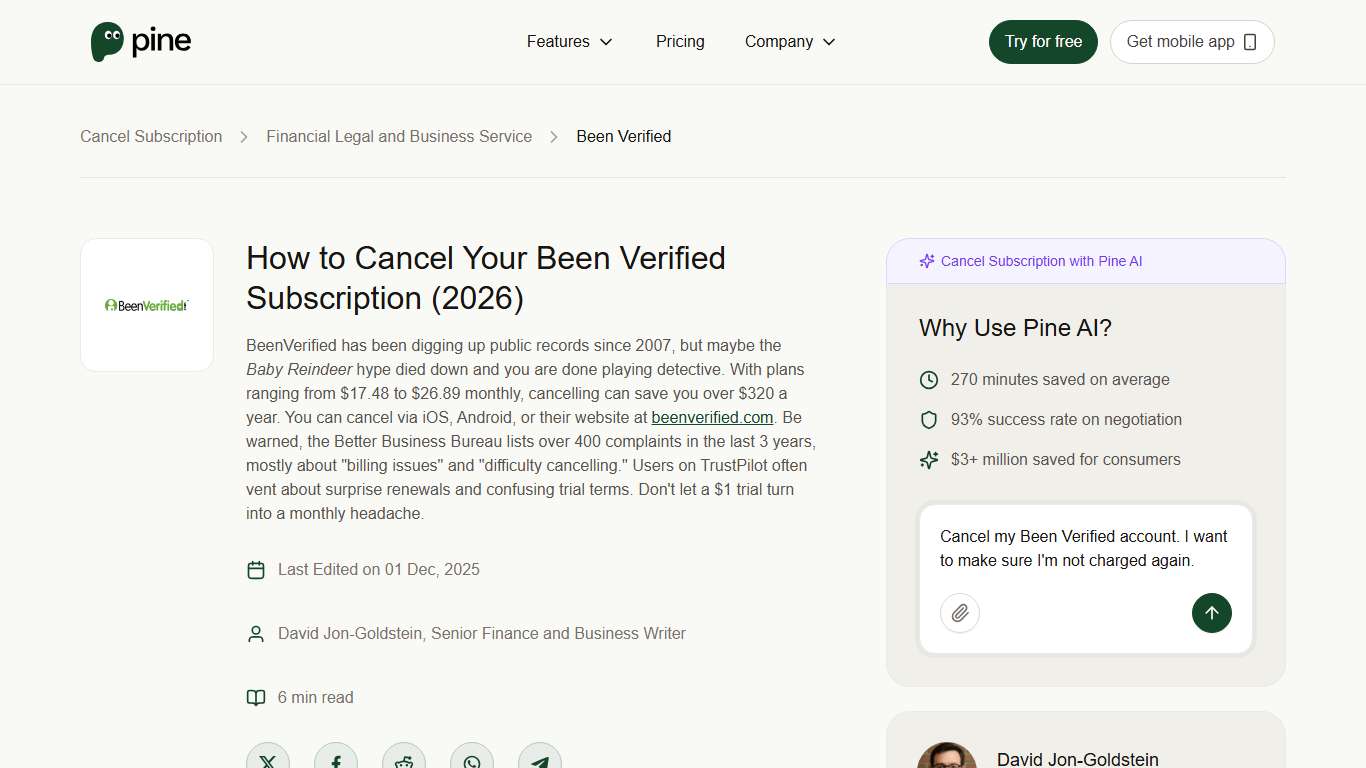Share the article to Reddit
This screenshot has width=1366, height=768.
pos(403,760)
